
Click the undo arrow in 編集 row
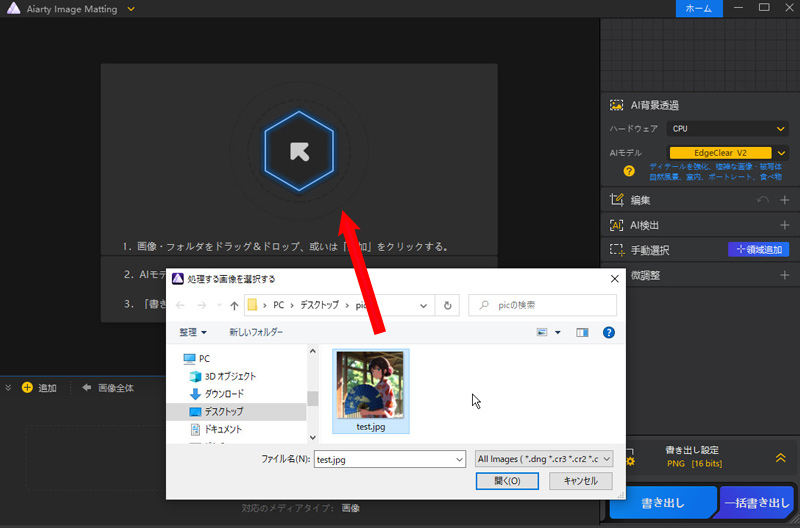(x=762, y=200)
